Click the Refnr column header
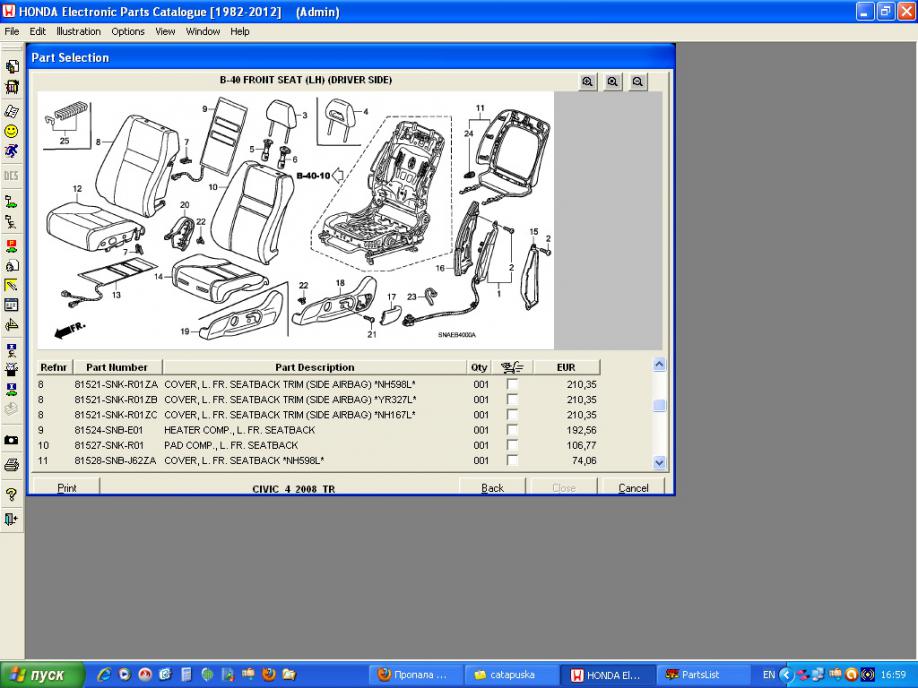The image size is (918, 688). tap(54, 367)
